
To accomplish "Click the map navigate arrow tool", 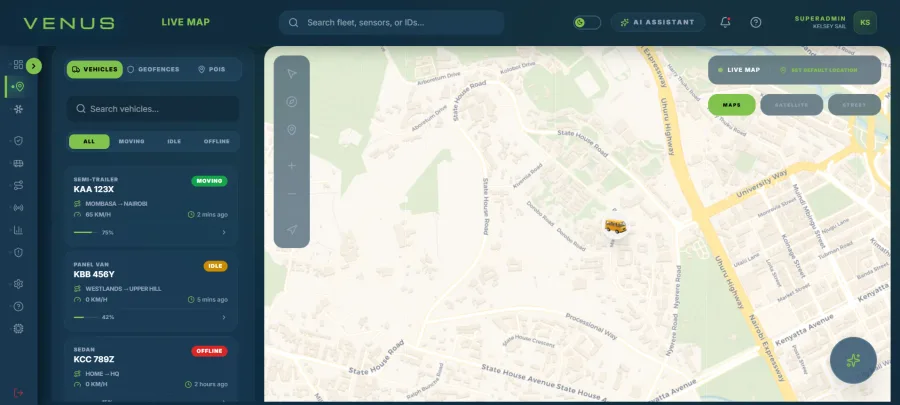I will [292, 229].
